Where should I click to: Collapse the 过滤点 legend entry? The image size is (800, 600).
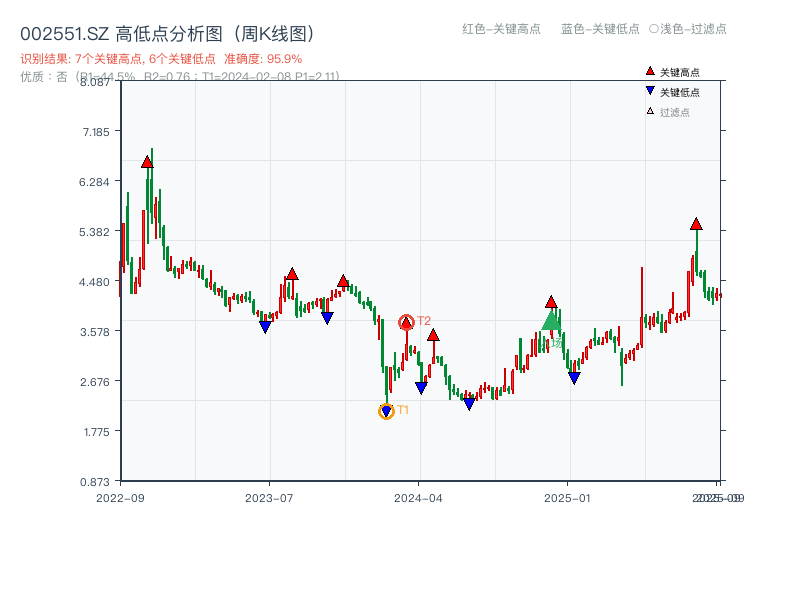673,110
